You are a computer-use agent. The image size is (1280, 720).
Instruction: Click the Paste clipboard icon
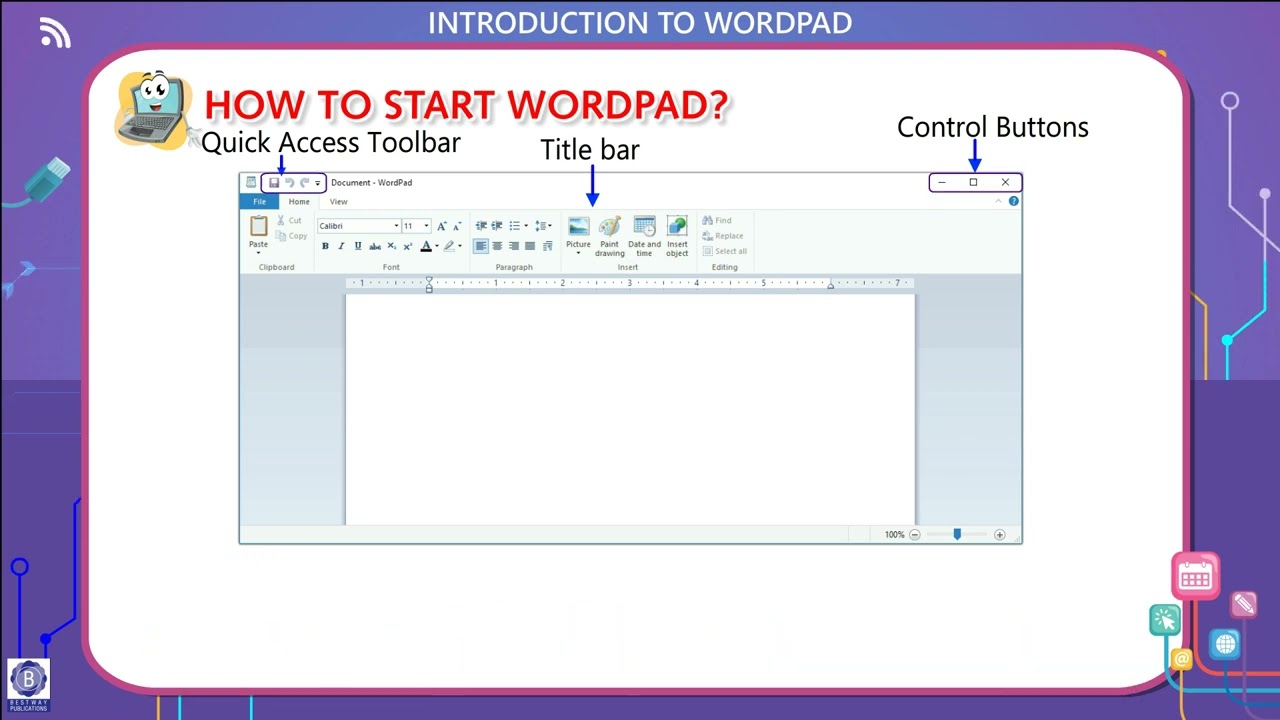point(259,226)
